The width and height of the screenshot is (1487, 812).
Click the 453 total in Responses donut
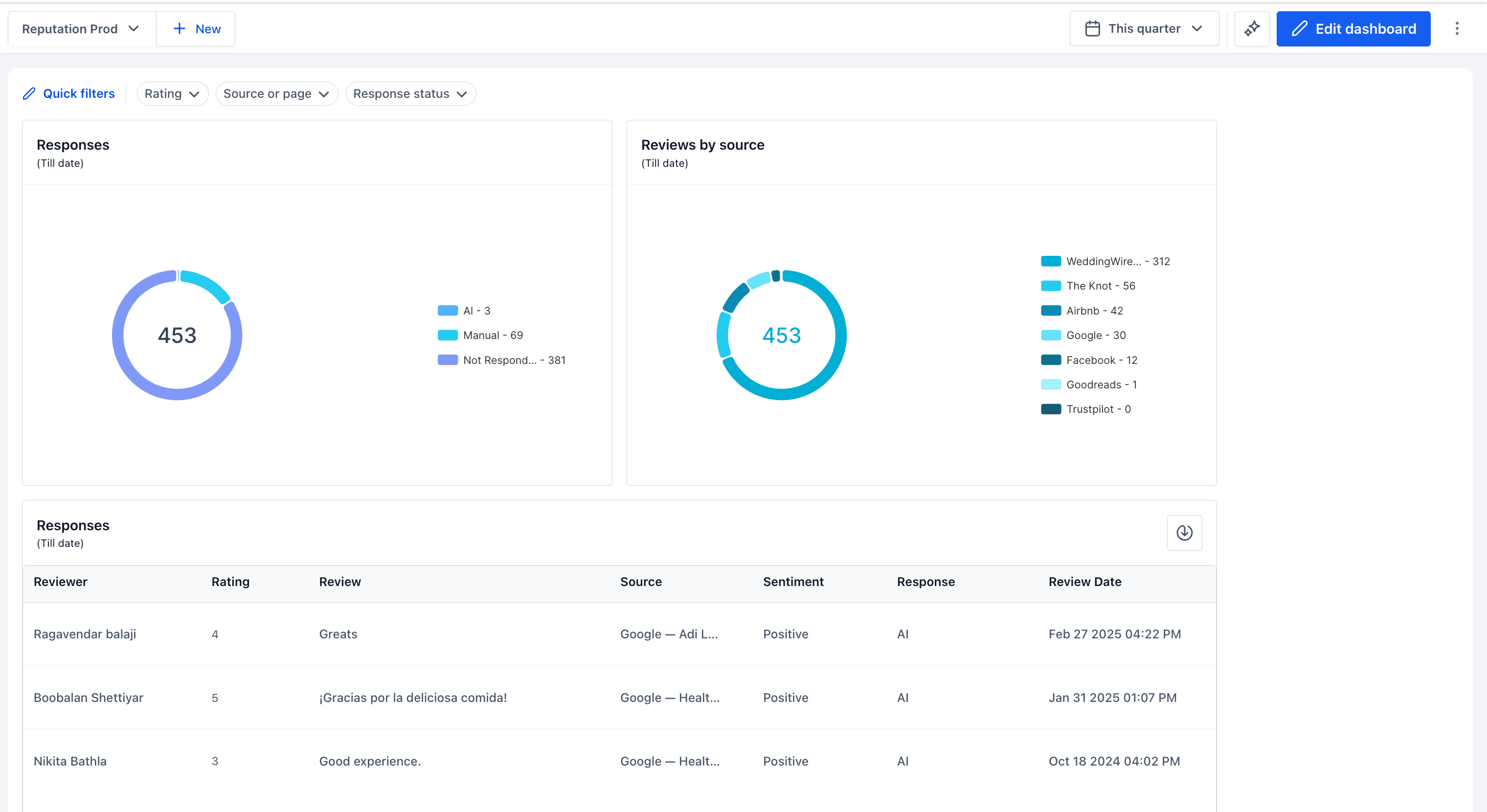(177, 335)
